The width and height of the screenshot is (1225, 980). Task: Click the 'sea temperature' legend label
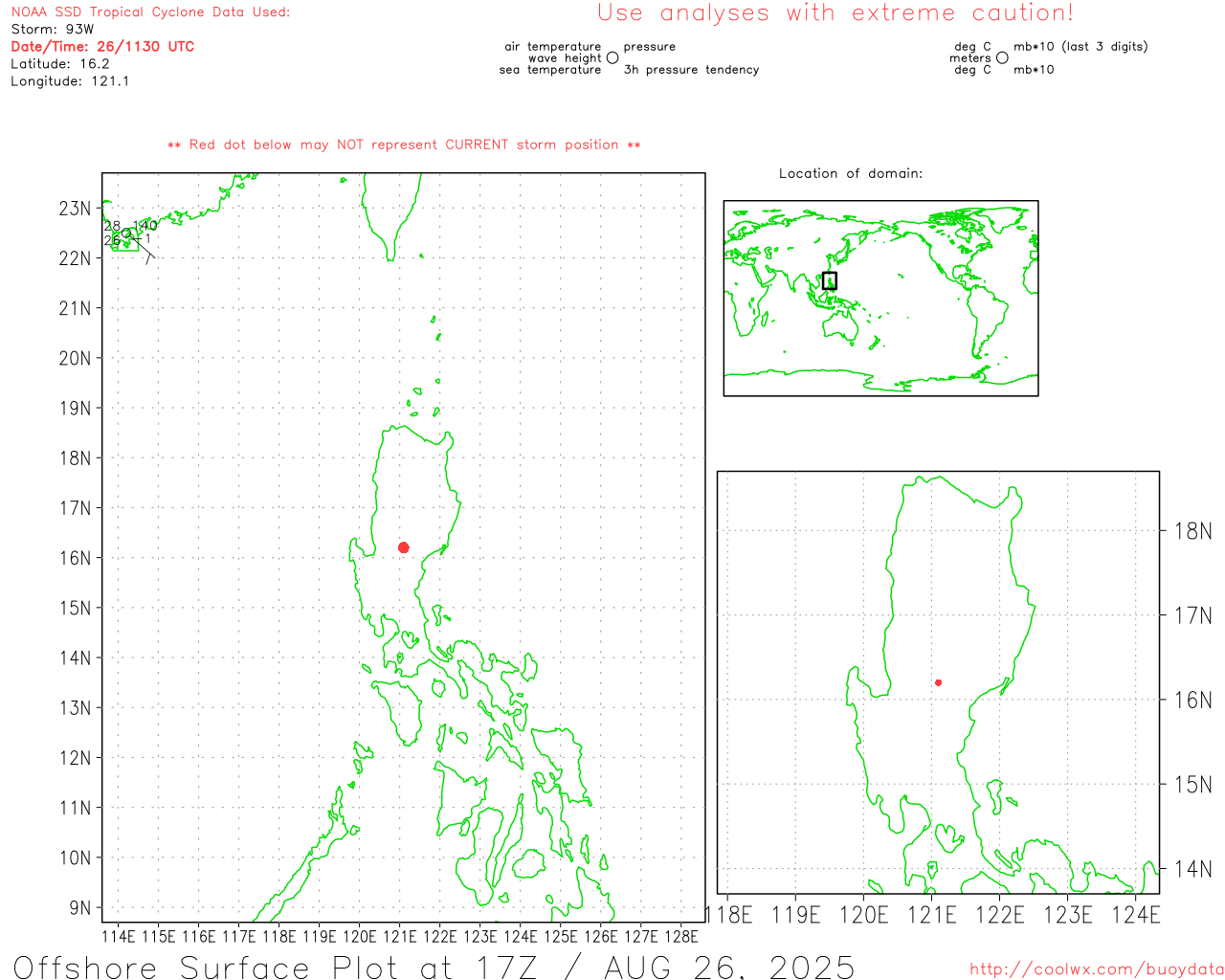click(550, 70)
